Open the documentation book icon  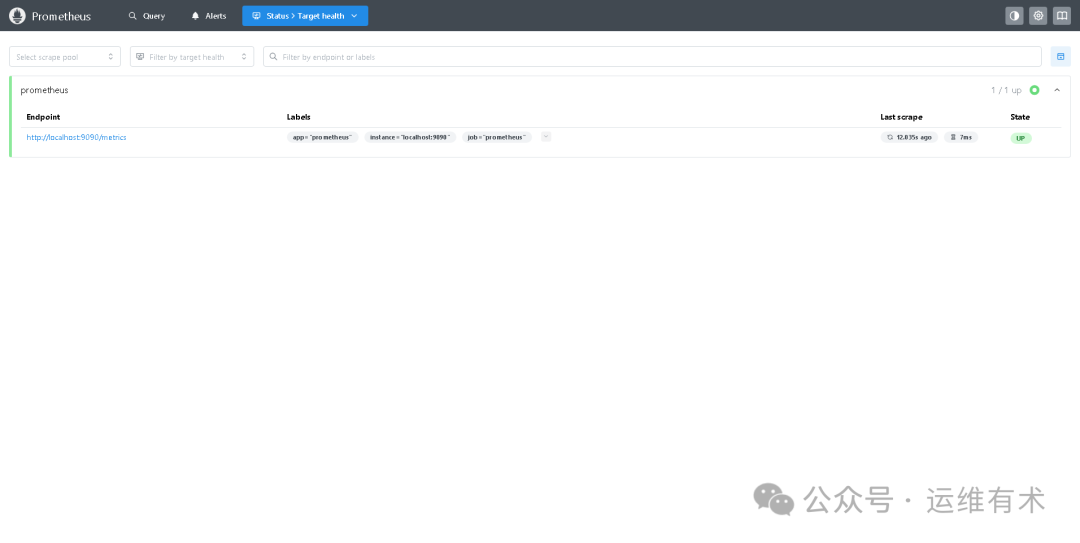[x=1061, y=16]
